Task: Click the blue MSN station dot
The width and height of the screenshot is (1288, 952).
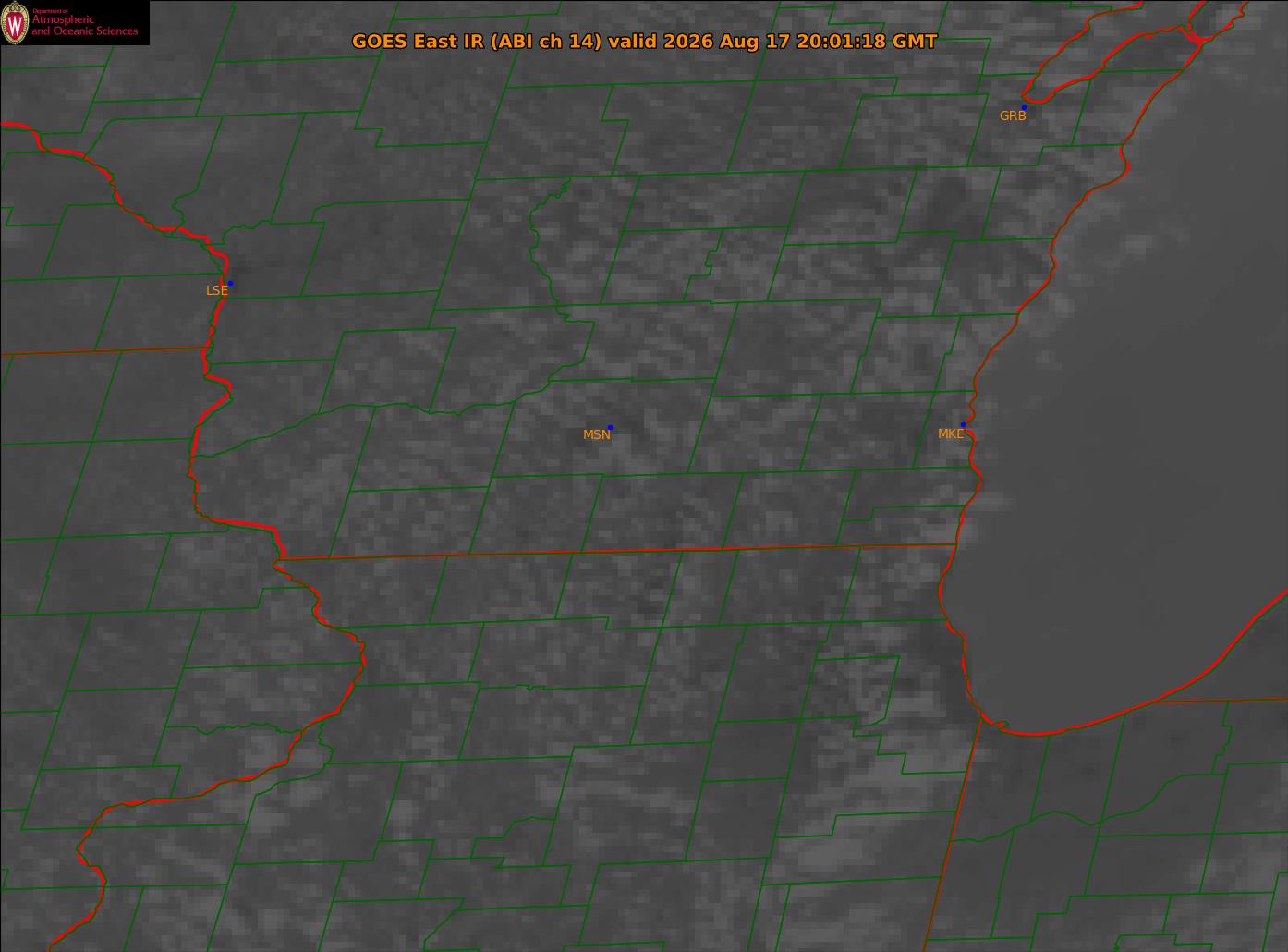Action: (x=610, y=427)
